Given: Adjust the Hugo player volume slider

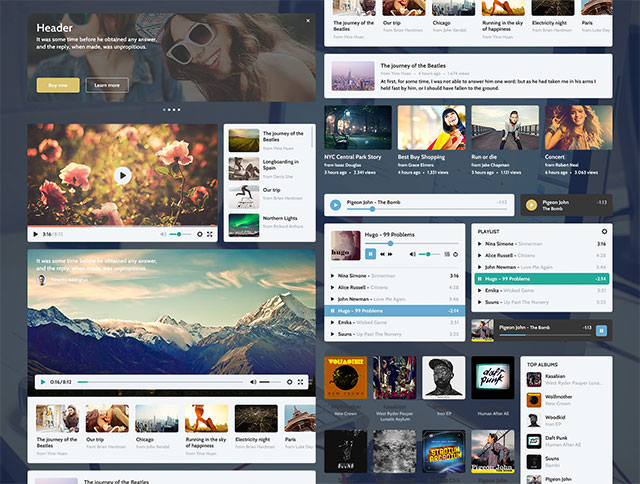Looking at the screenshot, I should 430,254.
